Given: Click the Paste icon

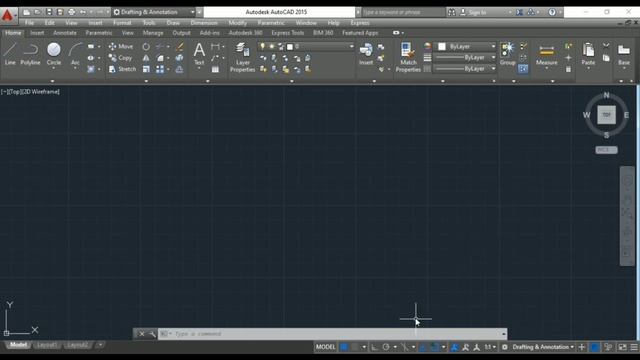Looking at the screenshot, I should tap(588, 54).
